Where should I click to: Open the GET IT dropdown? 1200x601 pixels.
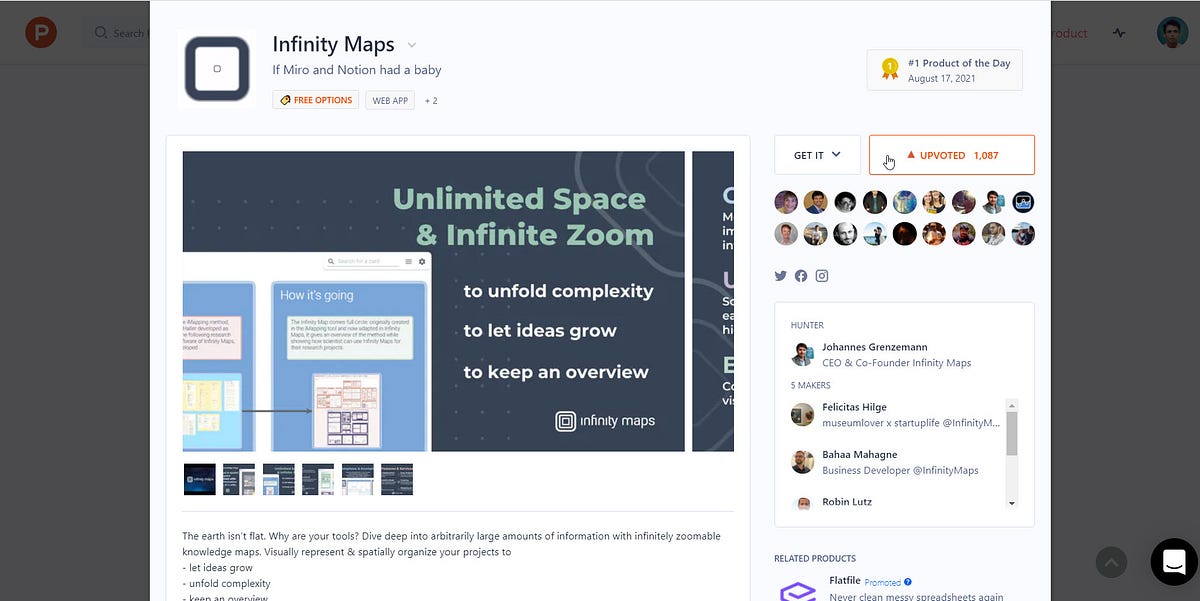817,155
